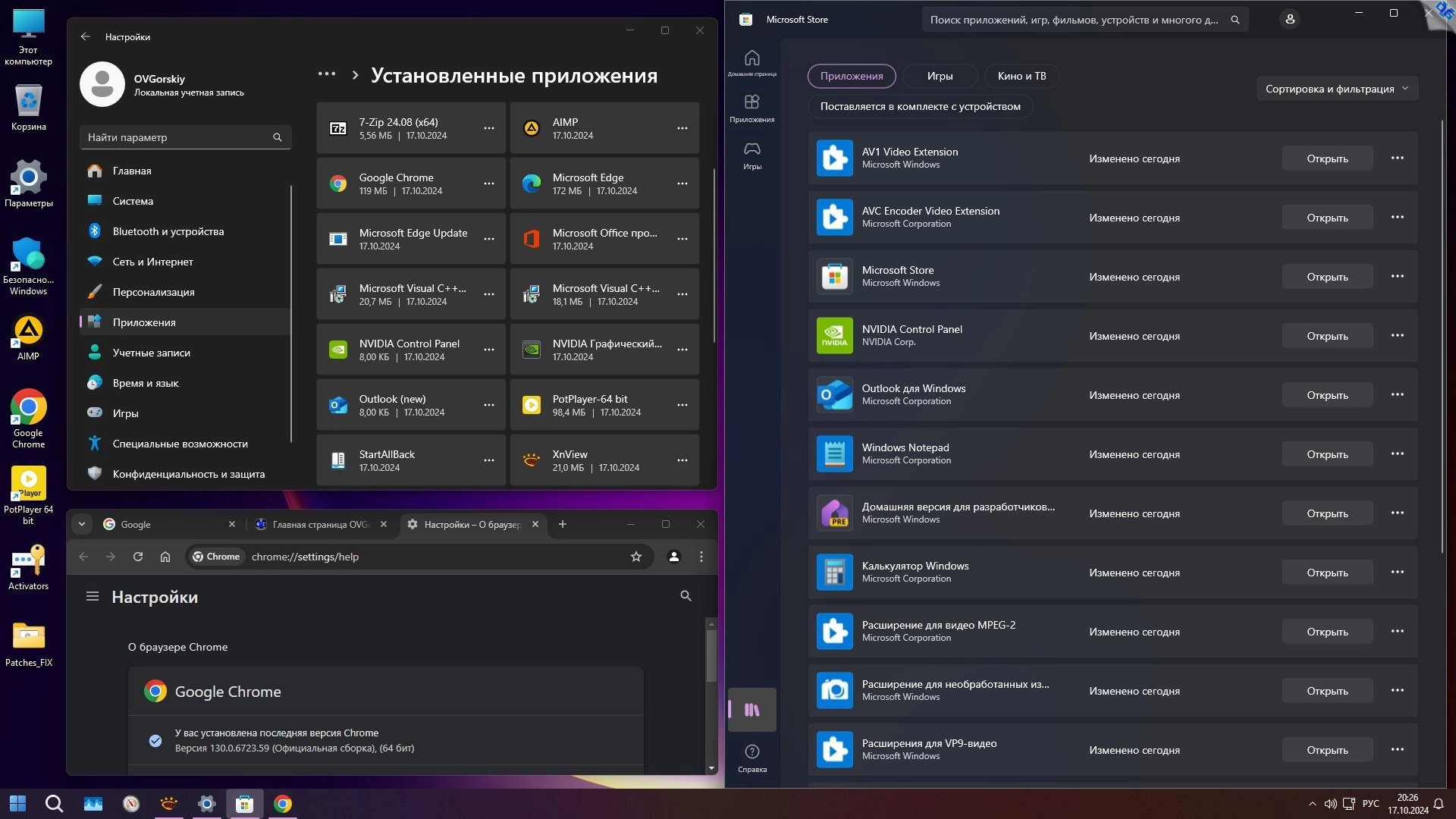Open the Microsoft Store Library icon
This screenshot has height=819, width=1456.
pyautogui.click(x=752, y=710)
